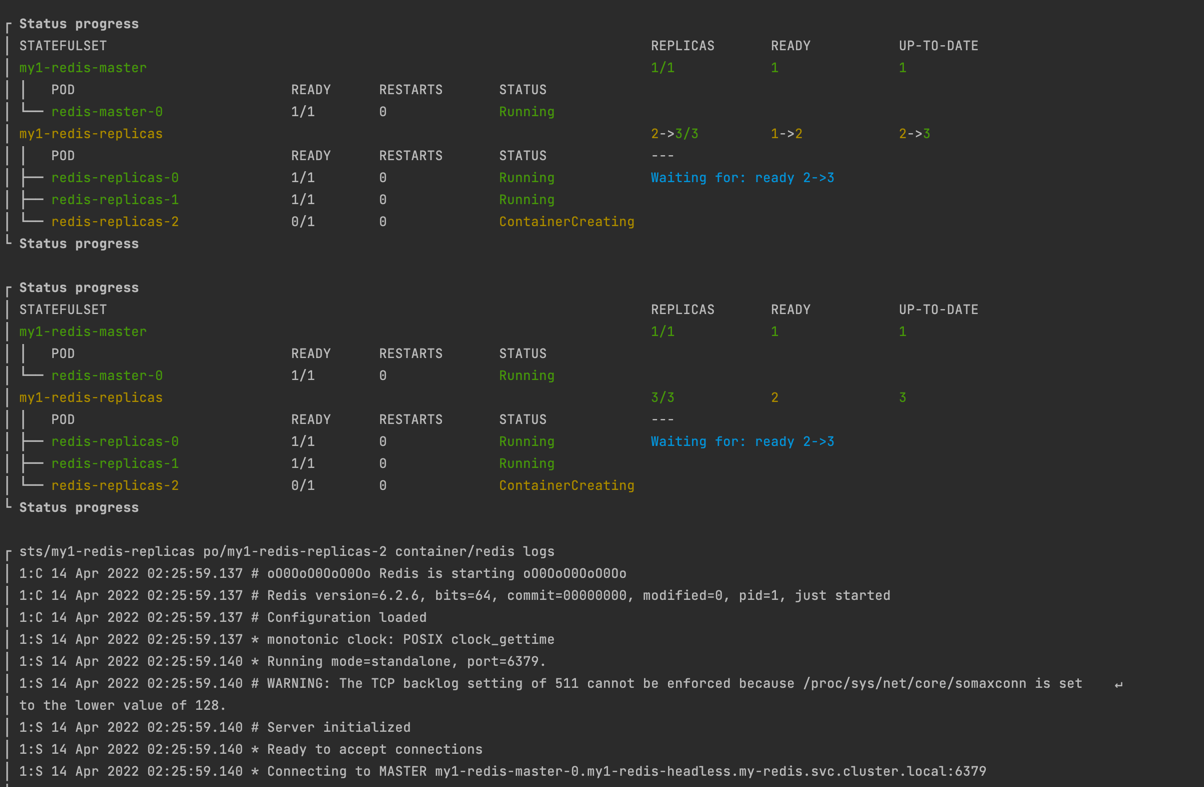Image resolution: width=1204 pixels, height=787 pixels.
Task: Collapse the second Status progress block
Action: click(80, 287)
